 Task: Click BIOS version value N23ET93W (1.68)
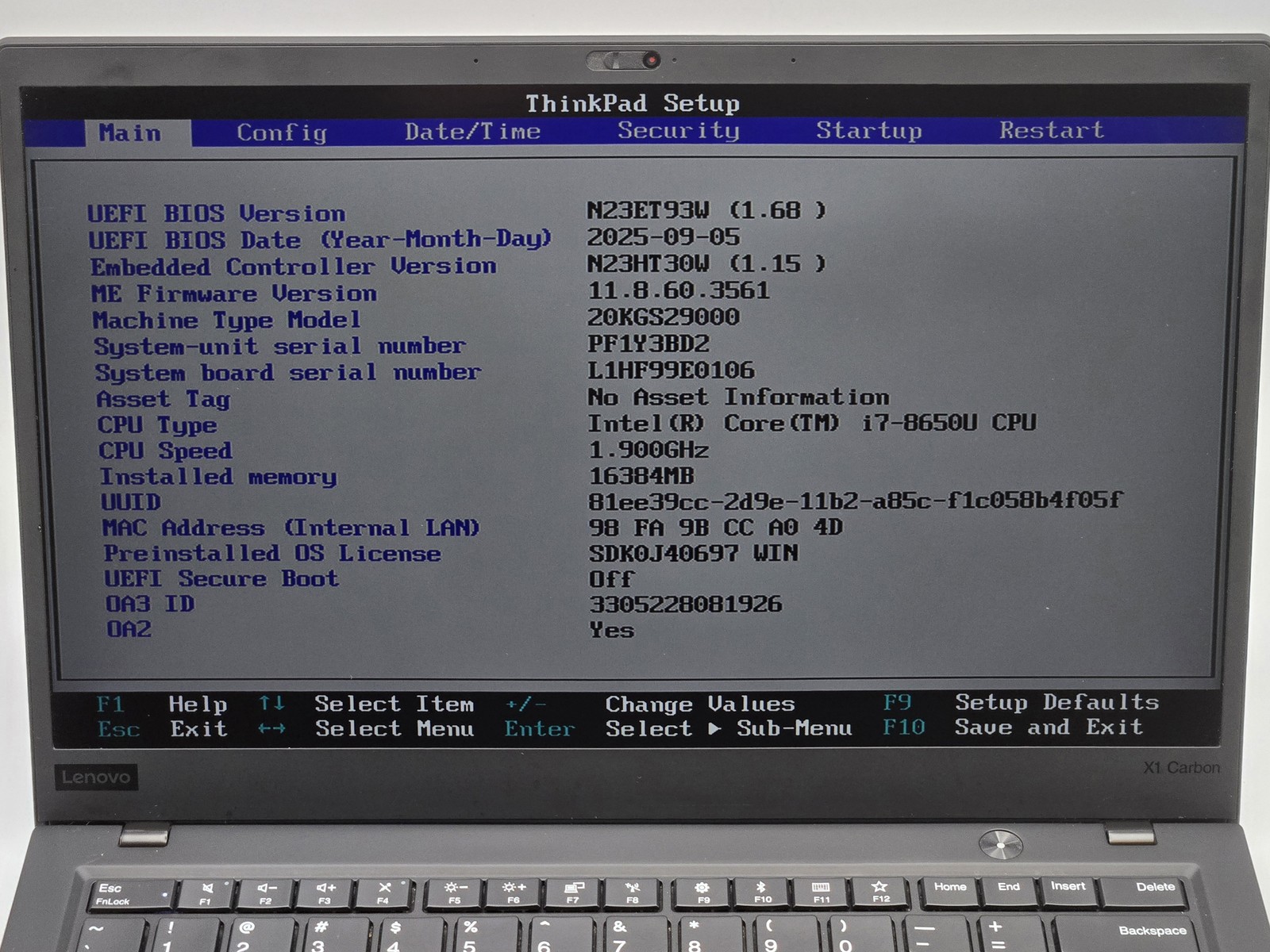(706, 210)
